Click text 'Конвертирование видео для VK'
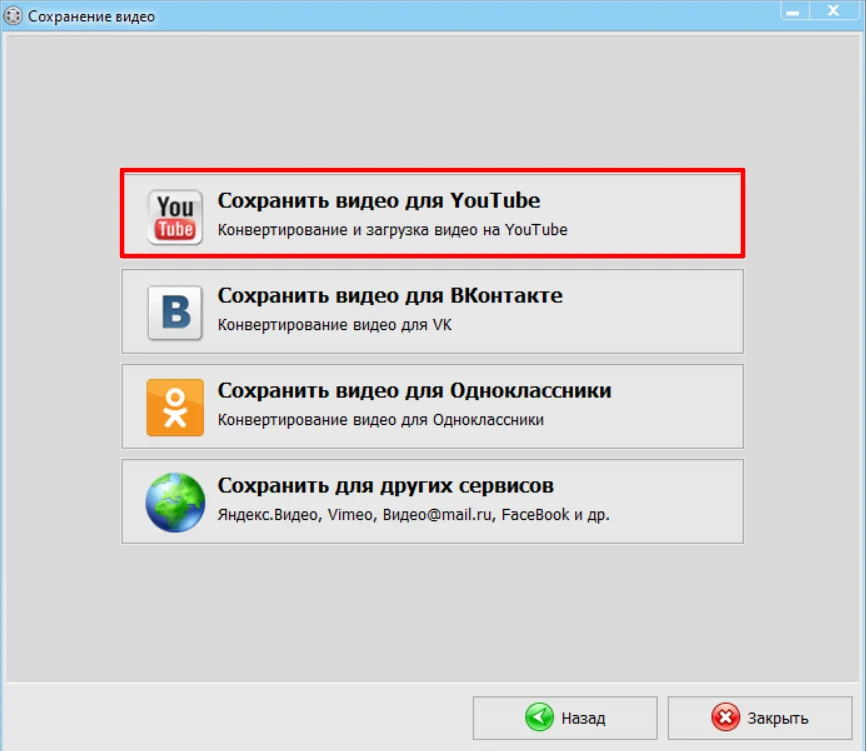This screenshot has width=866, height=751. [x=335, y=325]
